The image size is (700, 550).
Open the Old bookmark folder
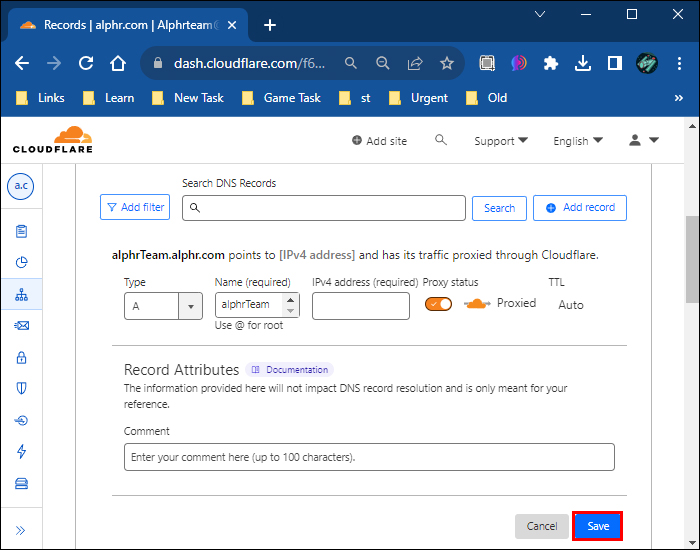[486, 98]
